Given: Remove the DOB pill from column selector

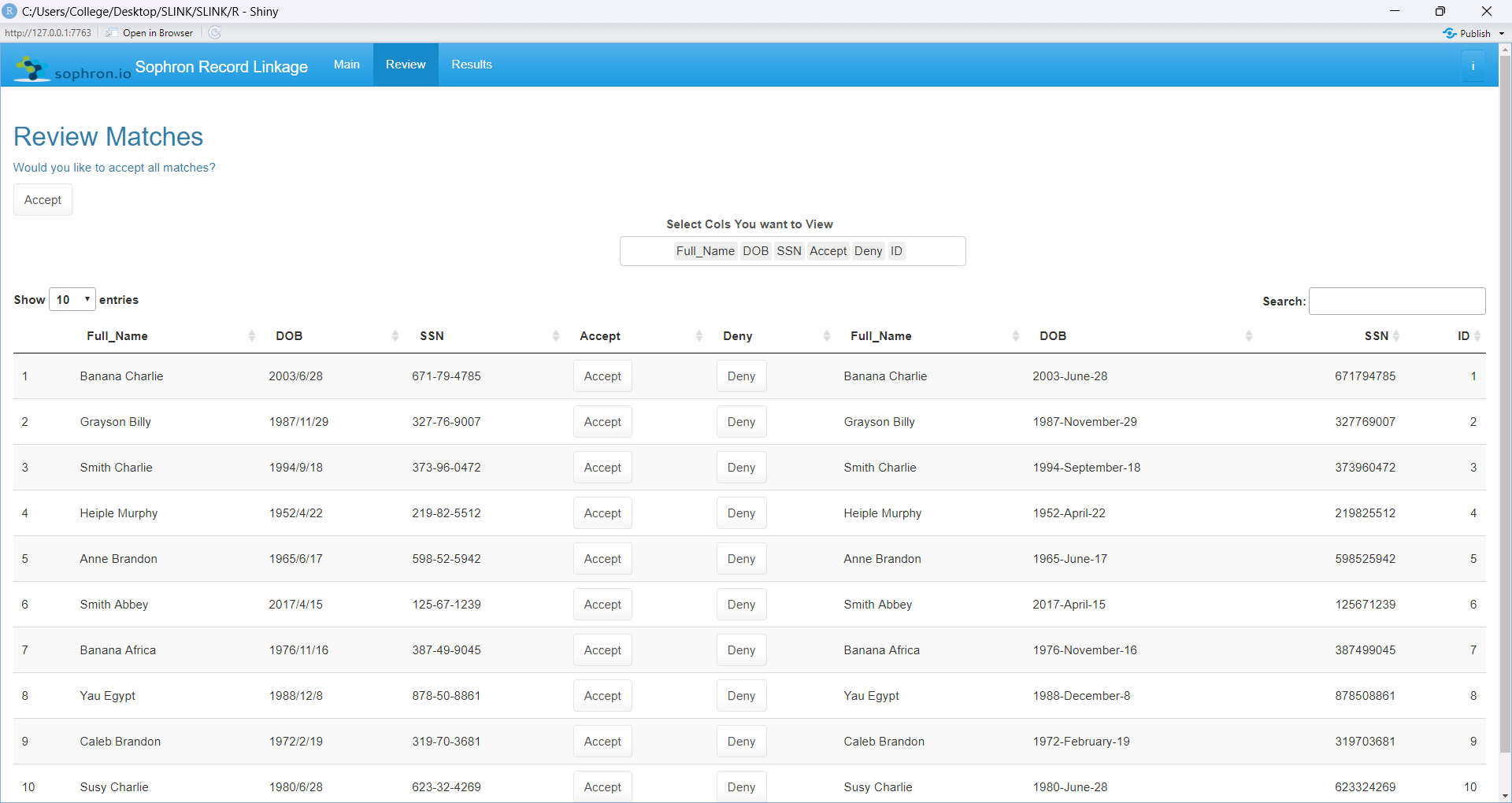Looking at the screenshot, I should click(755, 250).
